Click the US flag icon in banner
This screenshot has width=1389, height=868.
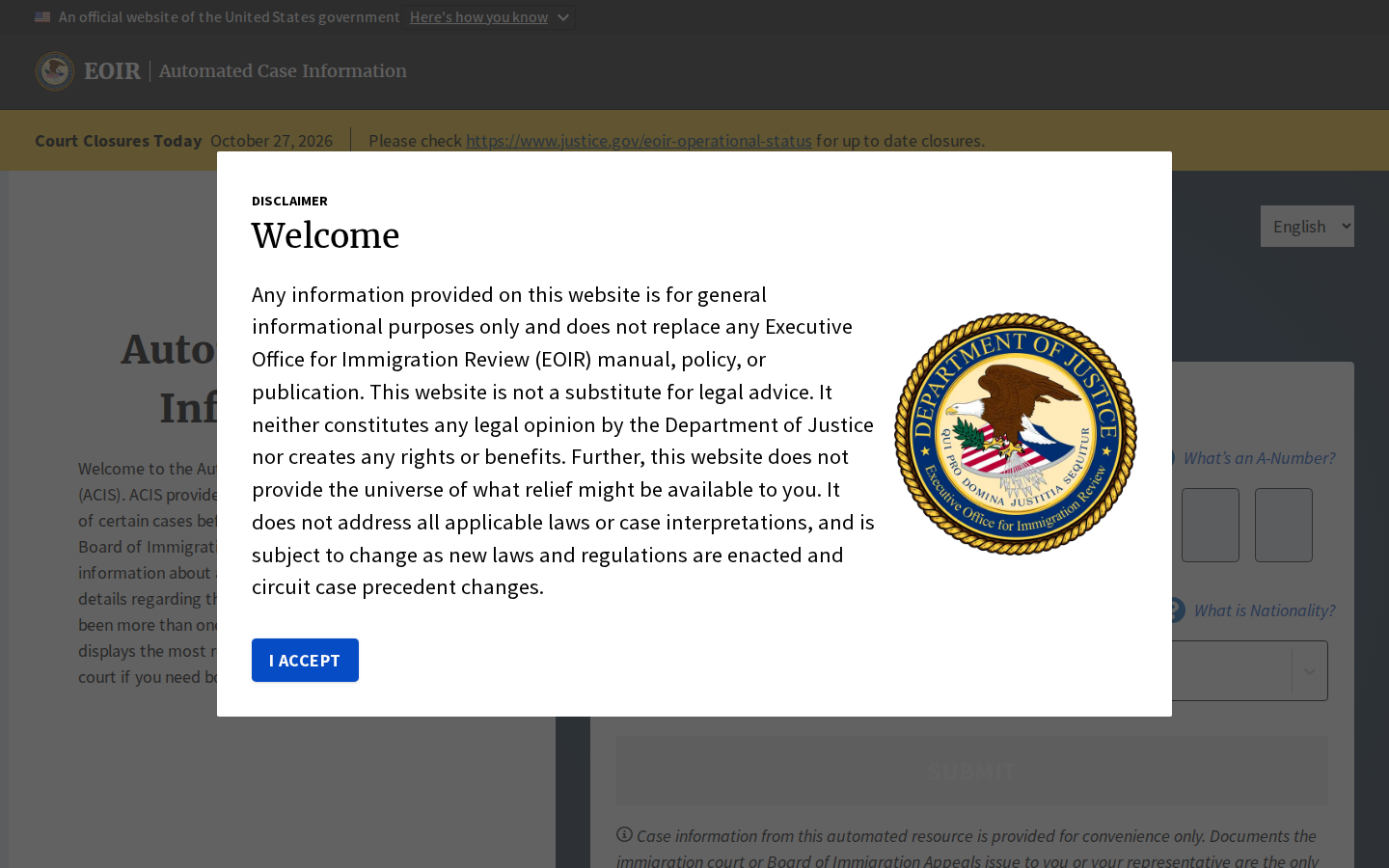coord(42,17)
